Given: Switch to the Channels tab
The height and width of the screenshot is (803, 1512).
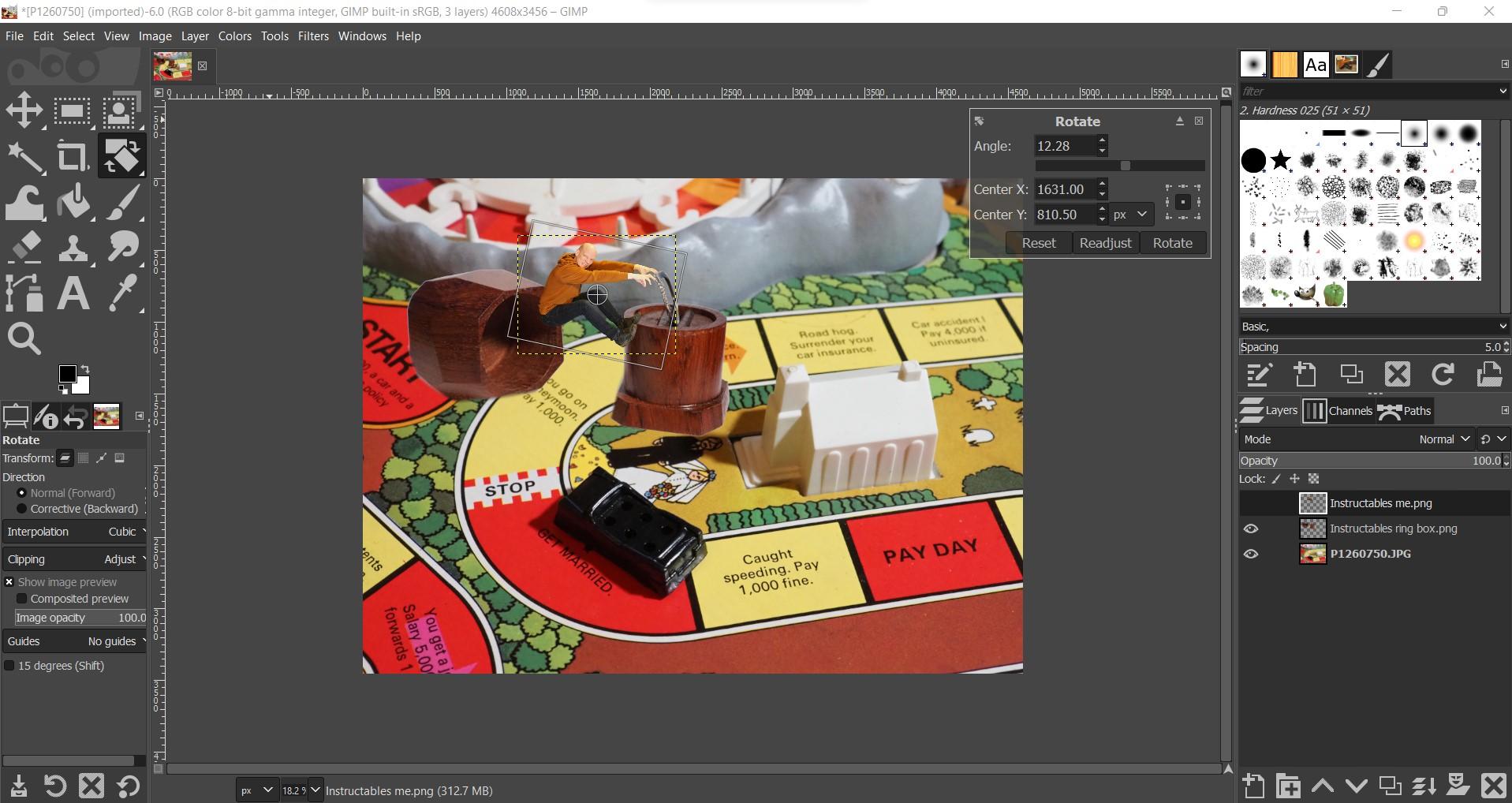Looking at the screenshot, I should click(x=1338, y=411).
